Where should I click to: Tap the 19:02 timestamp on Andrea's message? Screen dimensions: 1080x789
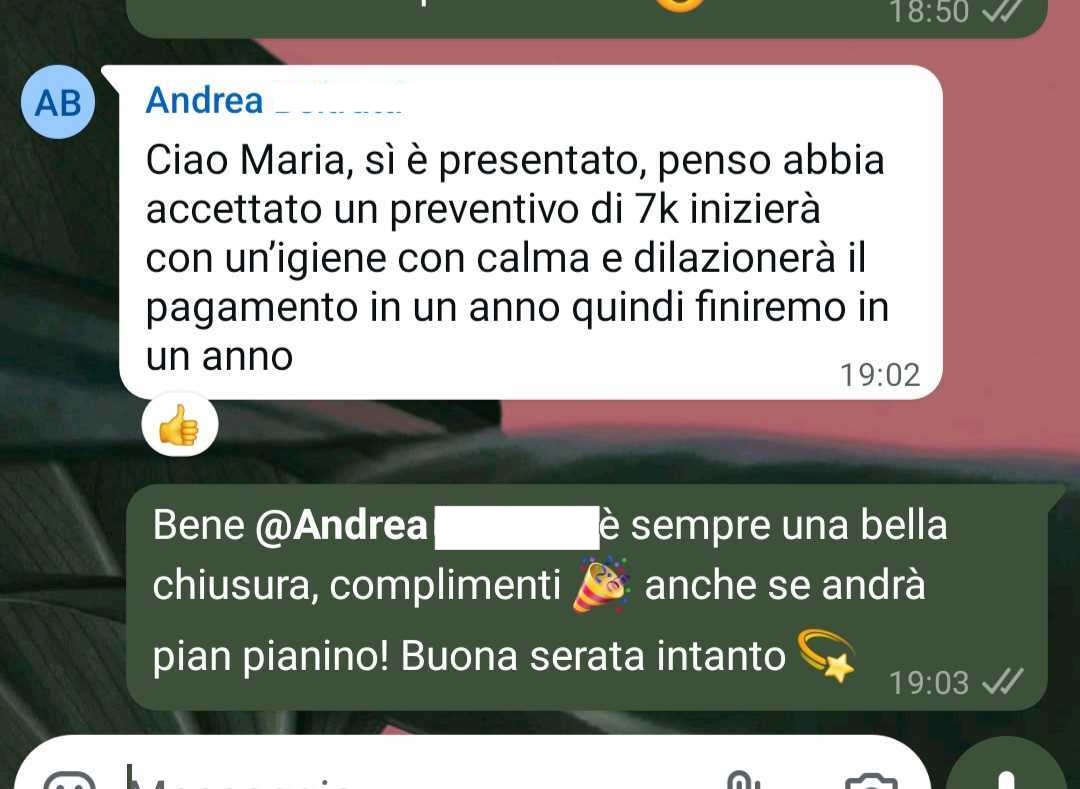880,375
